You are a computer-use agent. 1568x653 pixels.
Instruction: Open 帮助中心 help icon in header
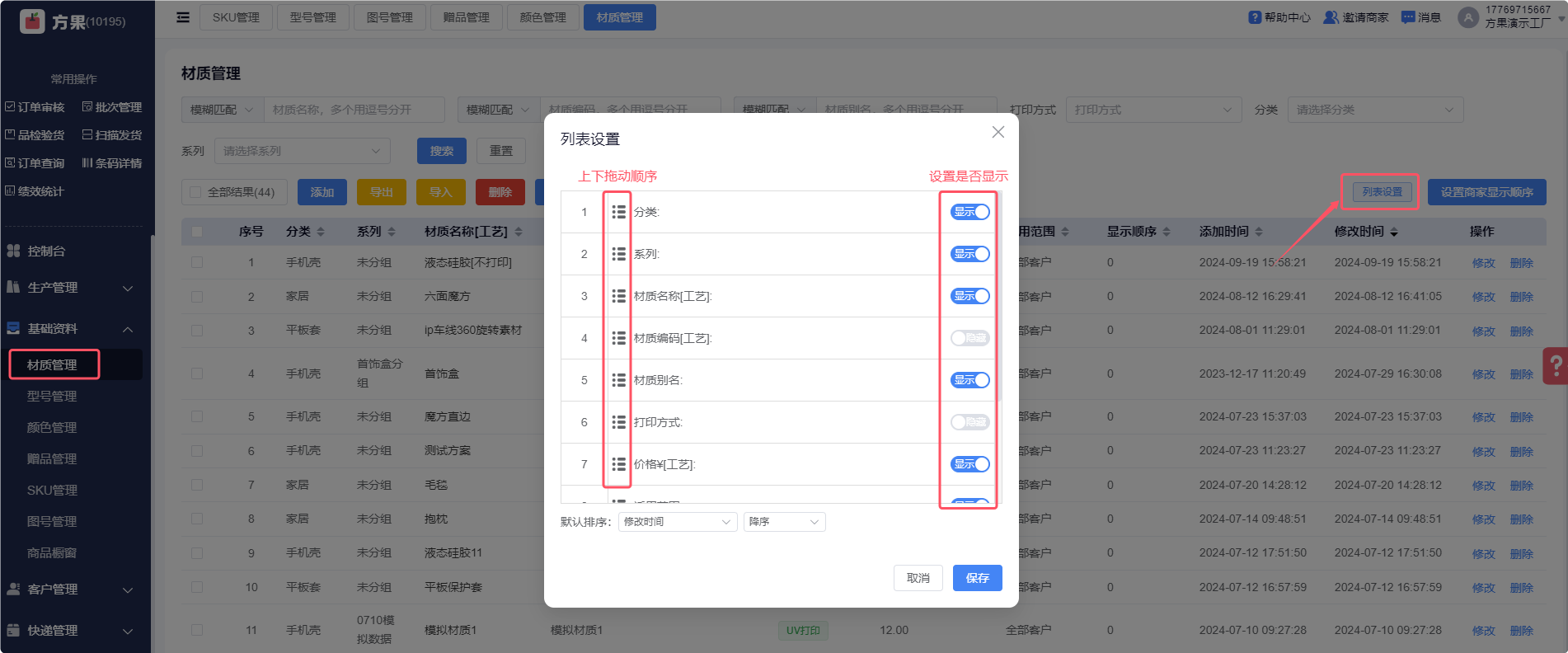click(1255, 17)
